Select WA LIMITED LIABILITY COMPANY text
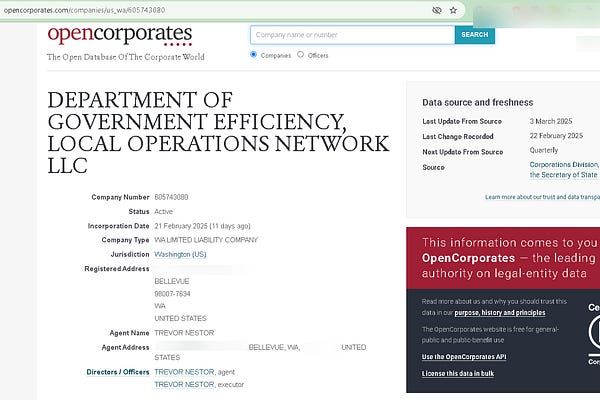 click(206, 240)
